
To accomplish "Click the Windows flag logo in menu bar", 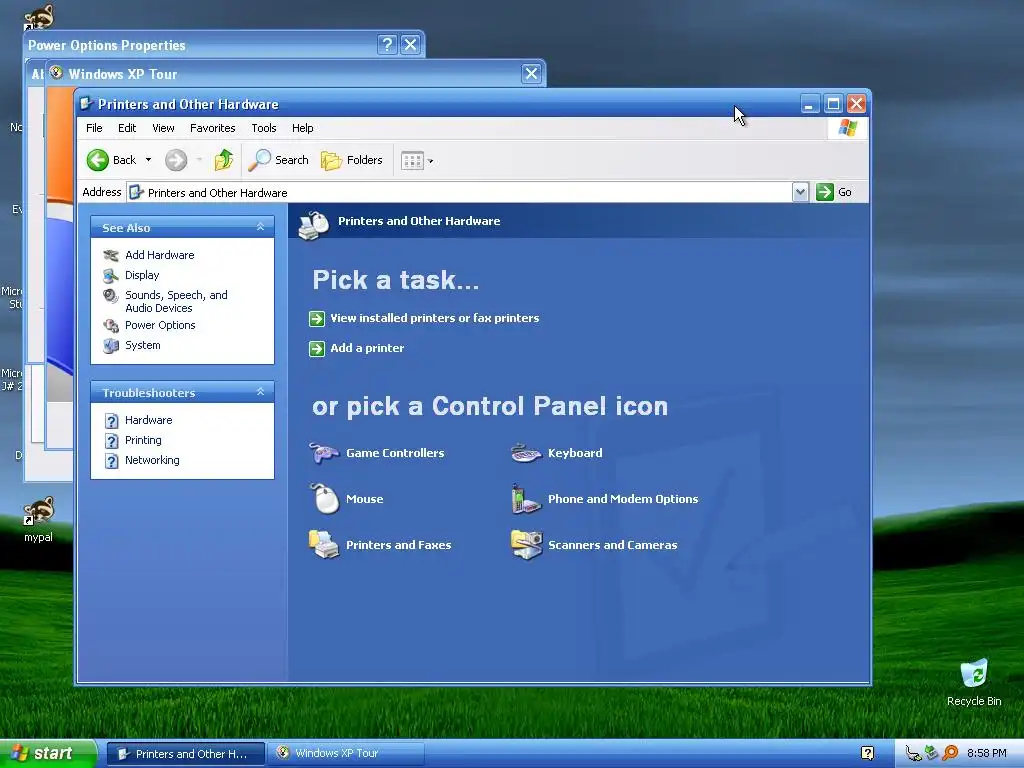I will click(x=848, y=127).
